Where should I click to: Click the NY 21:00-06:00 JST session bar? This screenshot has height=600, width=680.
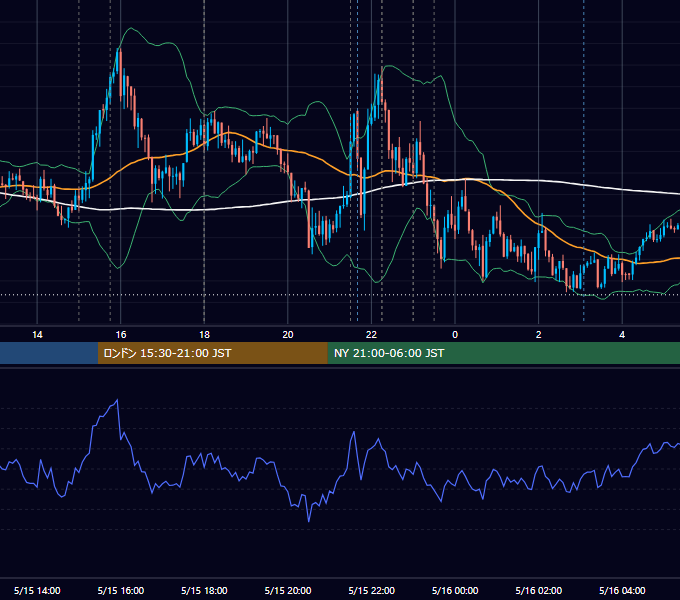503,353
